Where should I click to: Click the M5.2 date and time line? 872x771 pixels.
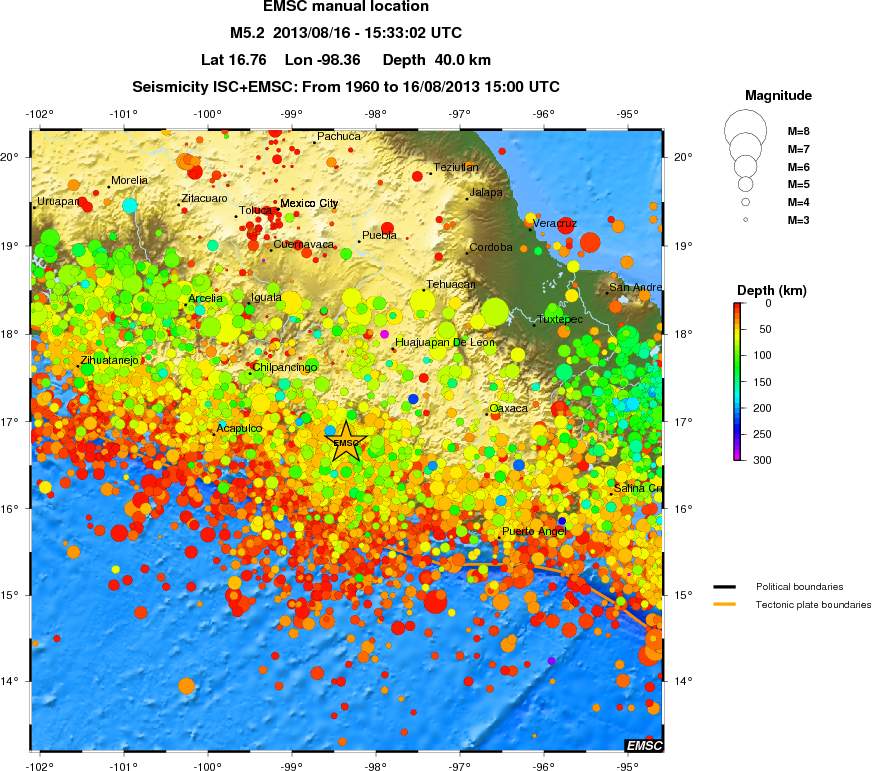pyautogui.click(x=346, y=33)
